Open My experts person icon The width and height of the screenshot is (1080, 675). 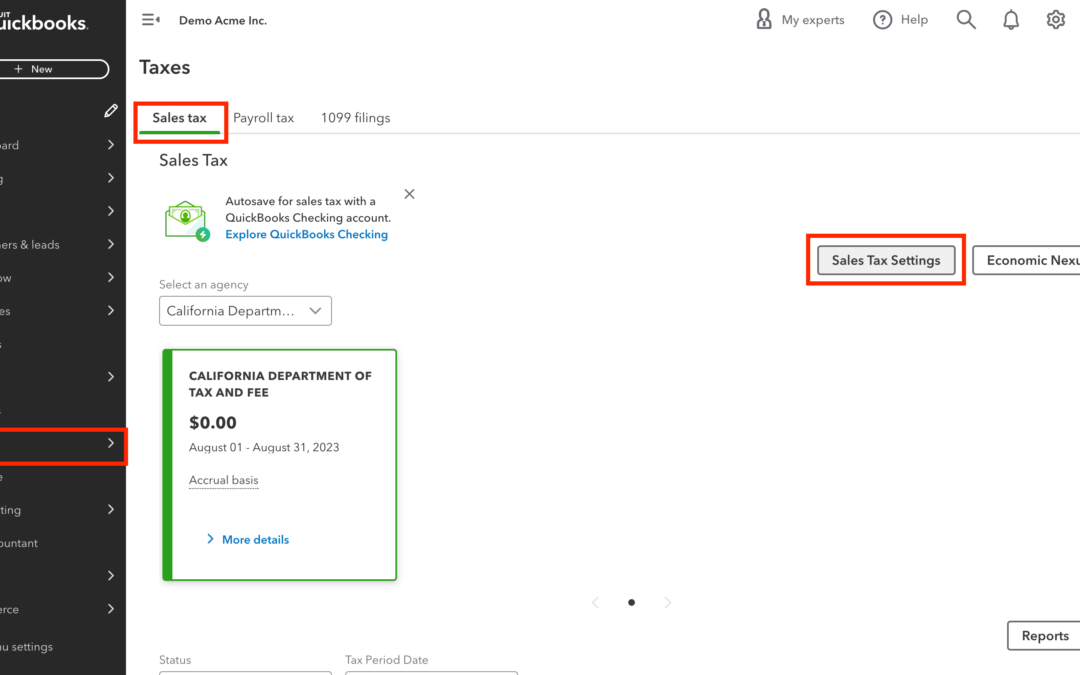(x=763, y=19)
